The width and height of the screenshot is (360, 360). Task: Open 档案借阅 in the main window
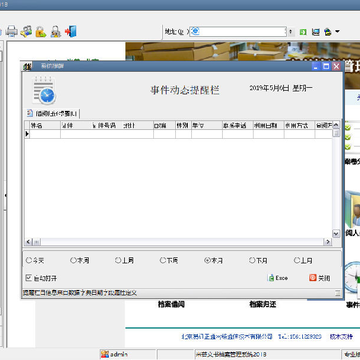click(x=171, y=304)
